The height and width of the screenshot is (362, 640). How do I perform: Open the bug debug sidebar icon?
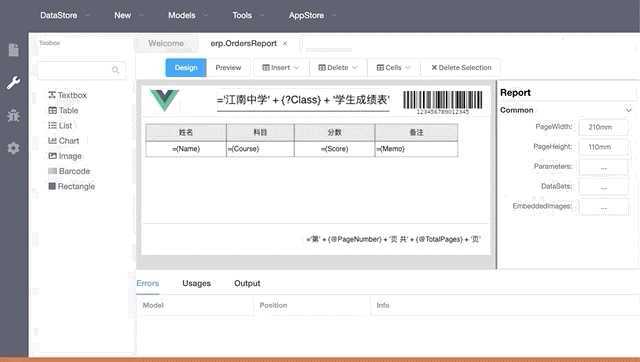(13, 115)
